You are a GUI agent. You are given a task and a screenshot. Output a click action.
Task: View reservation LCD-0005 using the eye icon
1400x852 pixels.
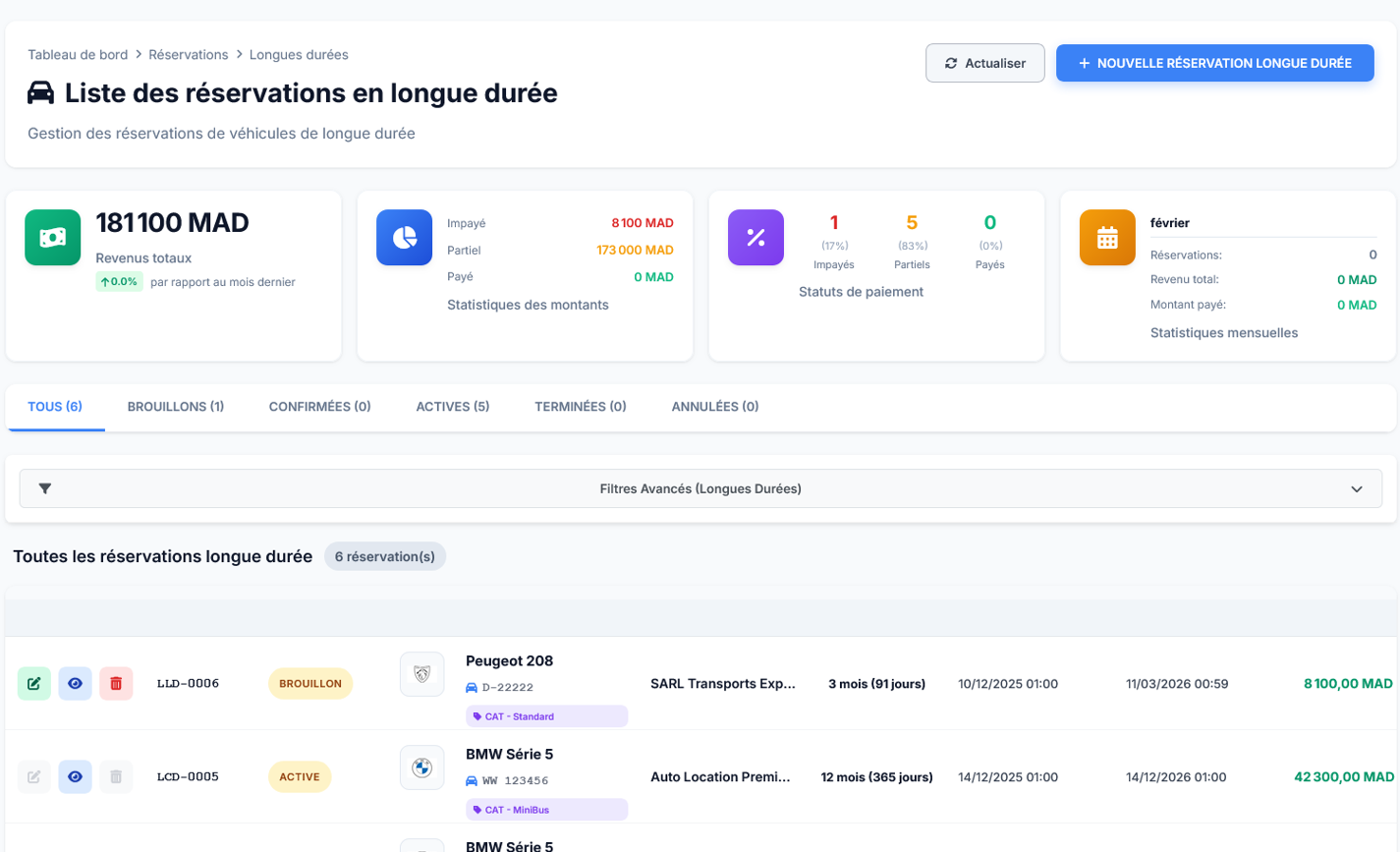76,776
